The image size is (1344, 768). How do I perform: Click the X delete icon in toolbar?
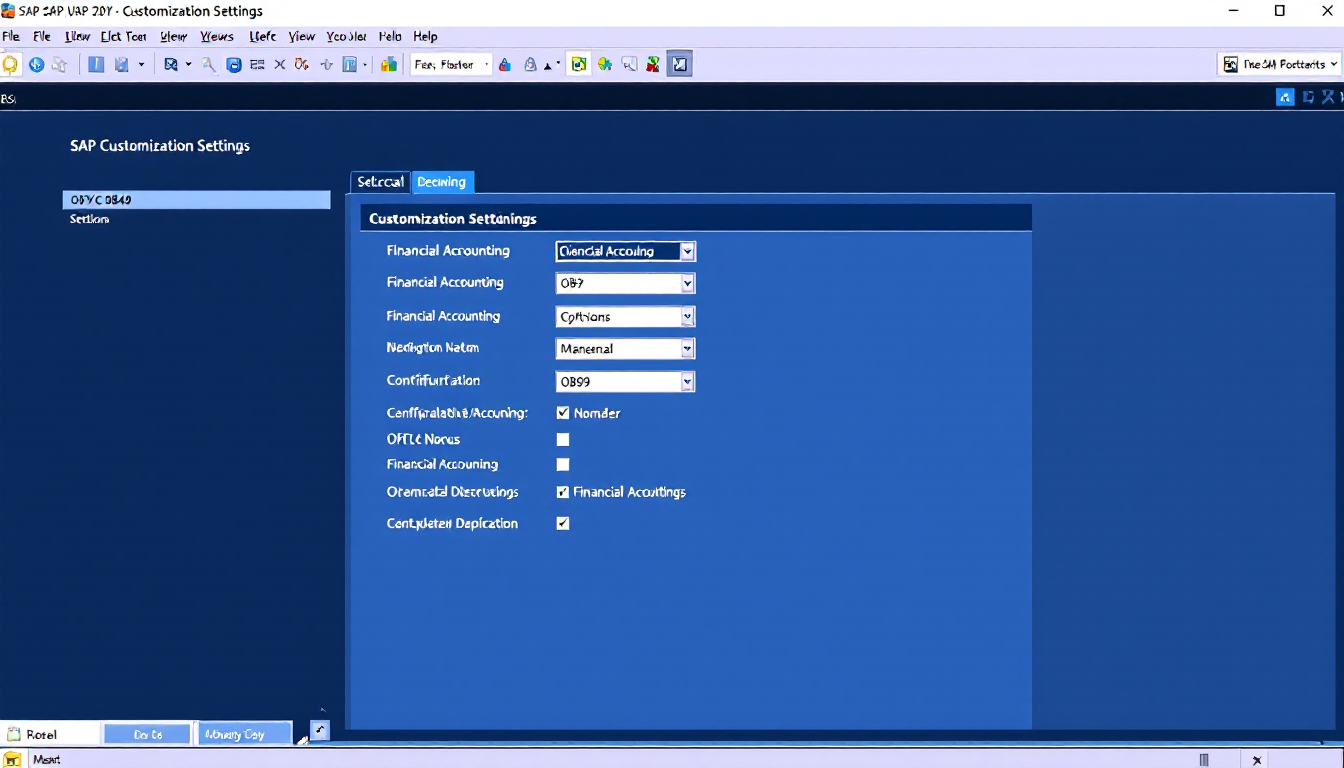[x=280, y=65]
